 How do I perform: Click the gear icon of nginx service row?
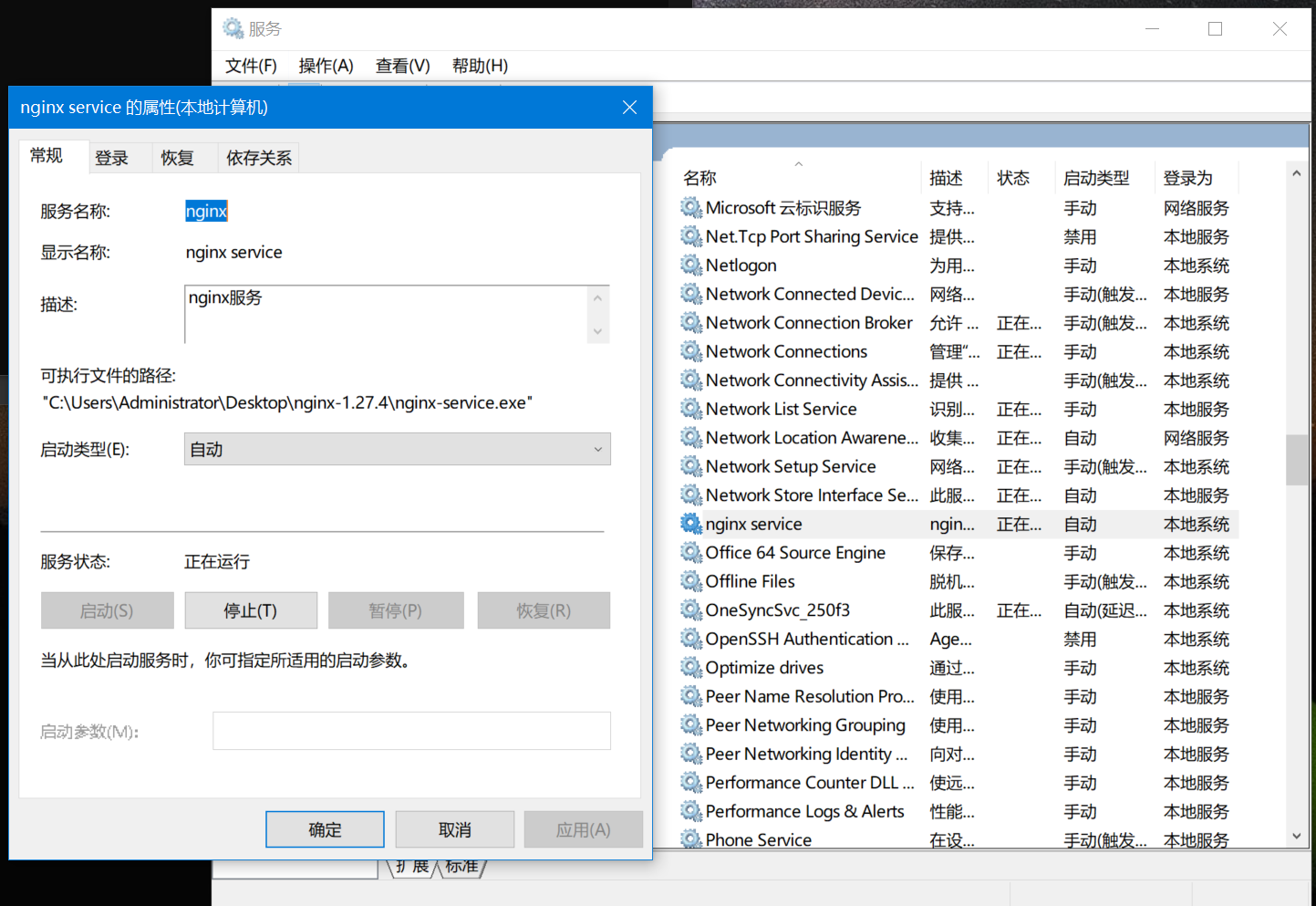coord(691,524)
